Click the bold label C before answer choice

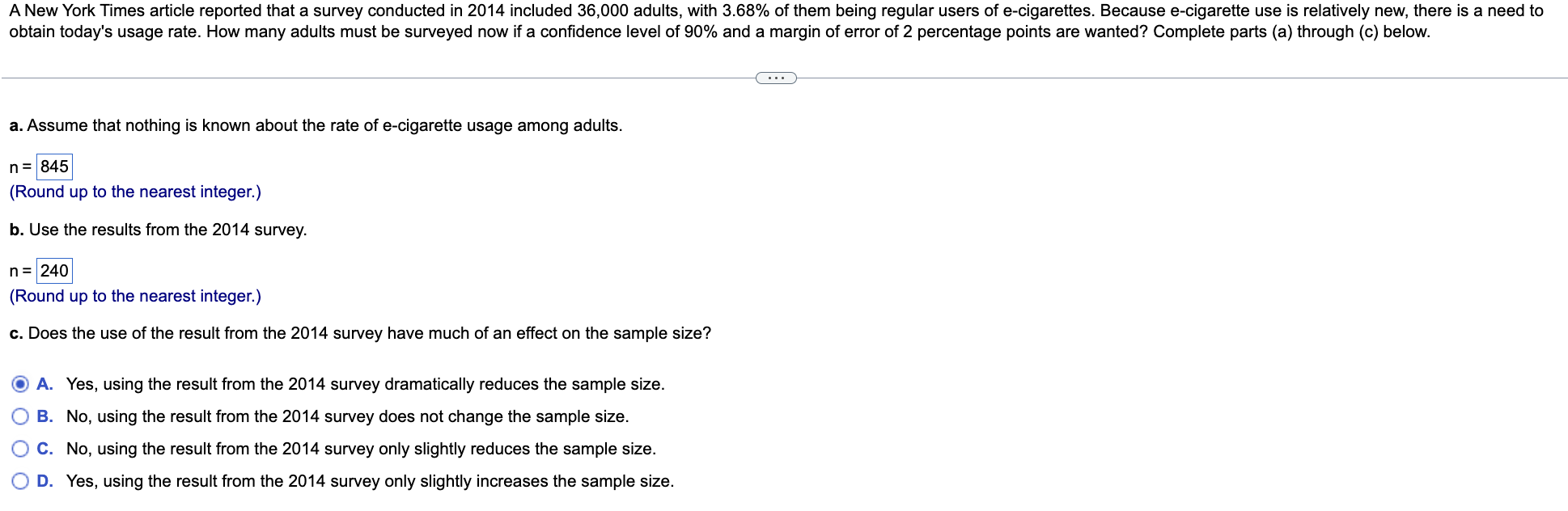pyautogui.click(x=44, y=449)
